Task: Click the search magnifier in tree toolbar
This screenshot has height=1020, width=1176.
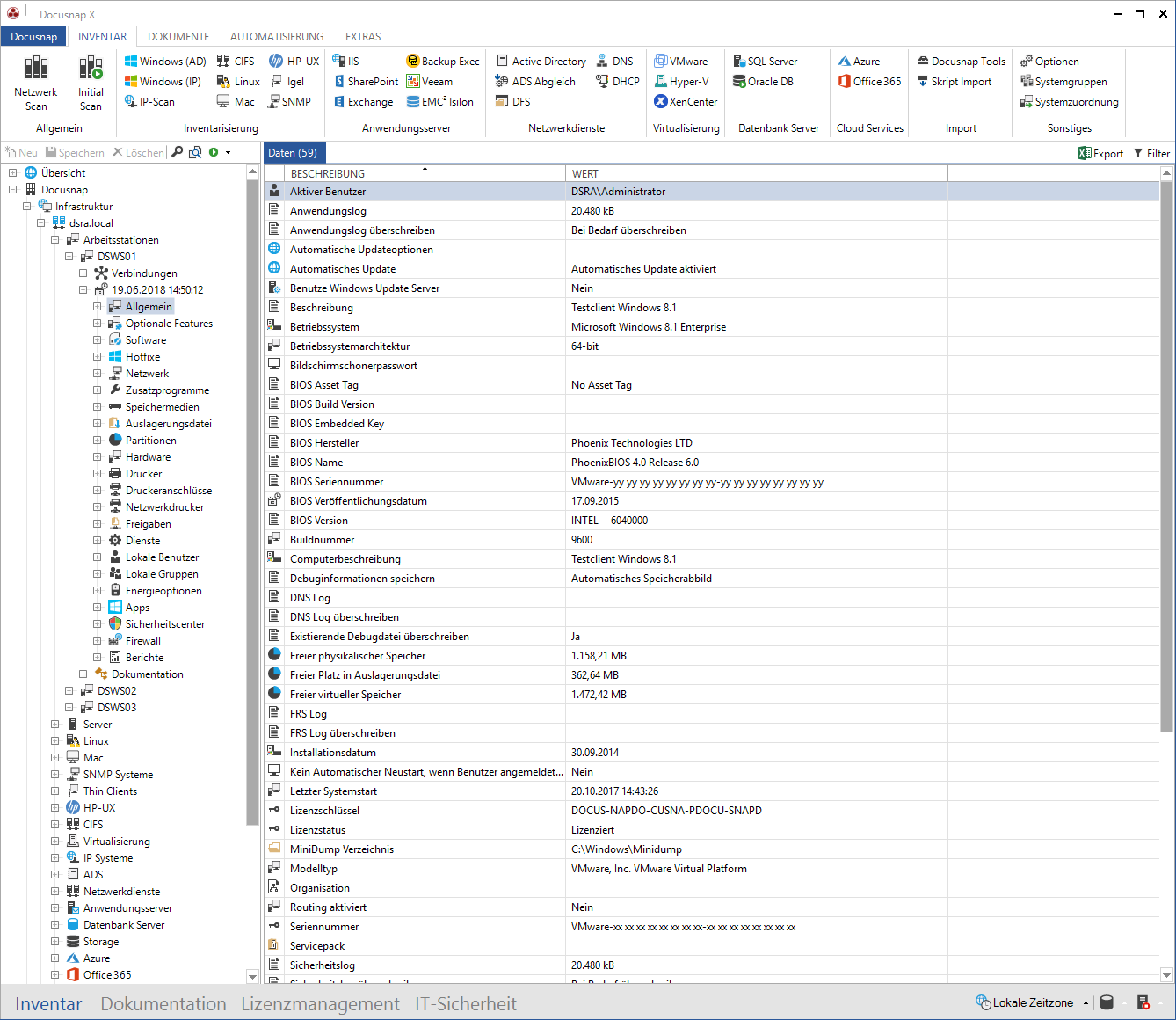Action: (x=178, y=152)
